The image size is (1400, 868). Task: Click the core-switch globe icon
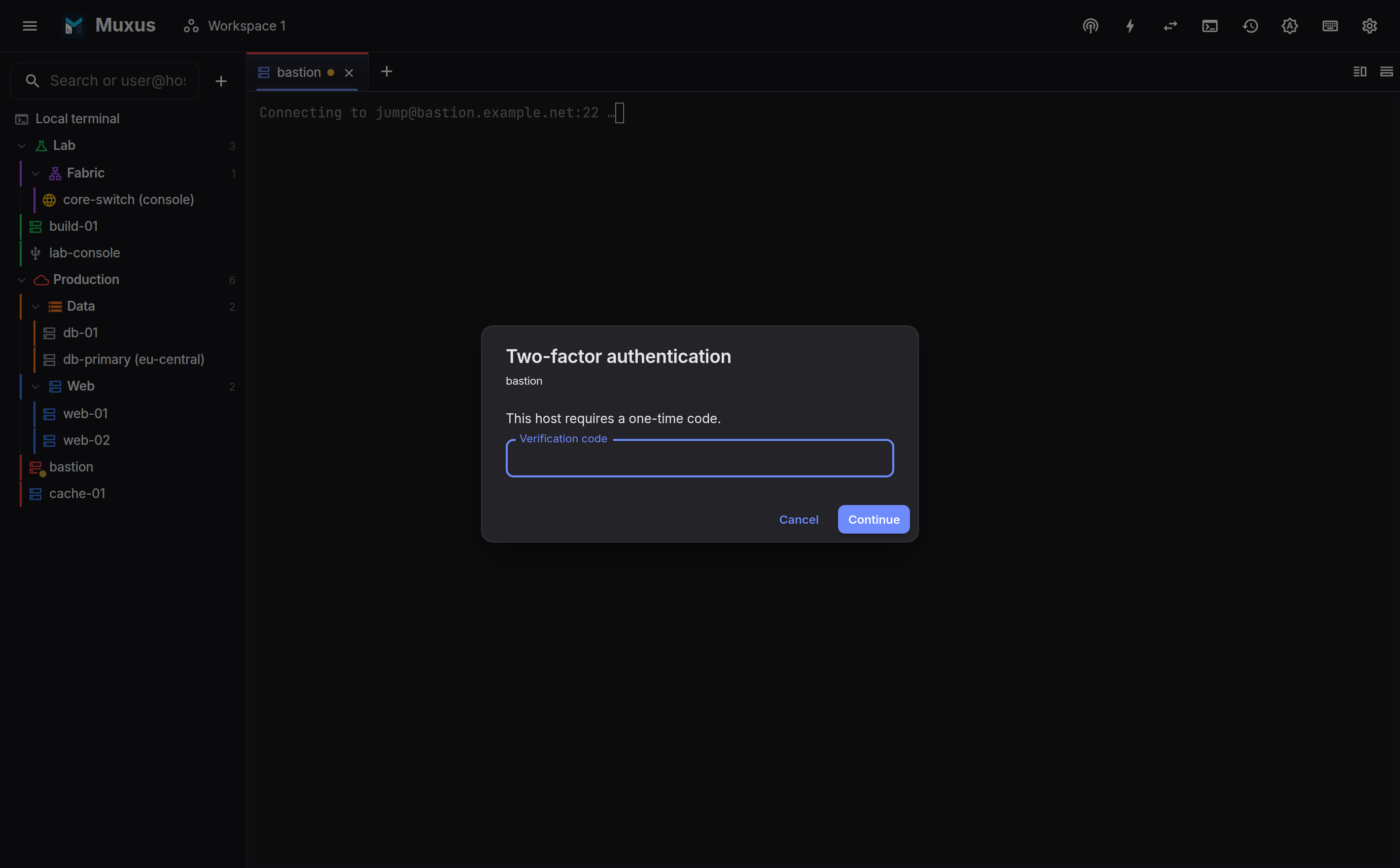pyautogui.click(x=49, y=200)
